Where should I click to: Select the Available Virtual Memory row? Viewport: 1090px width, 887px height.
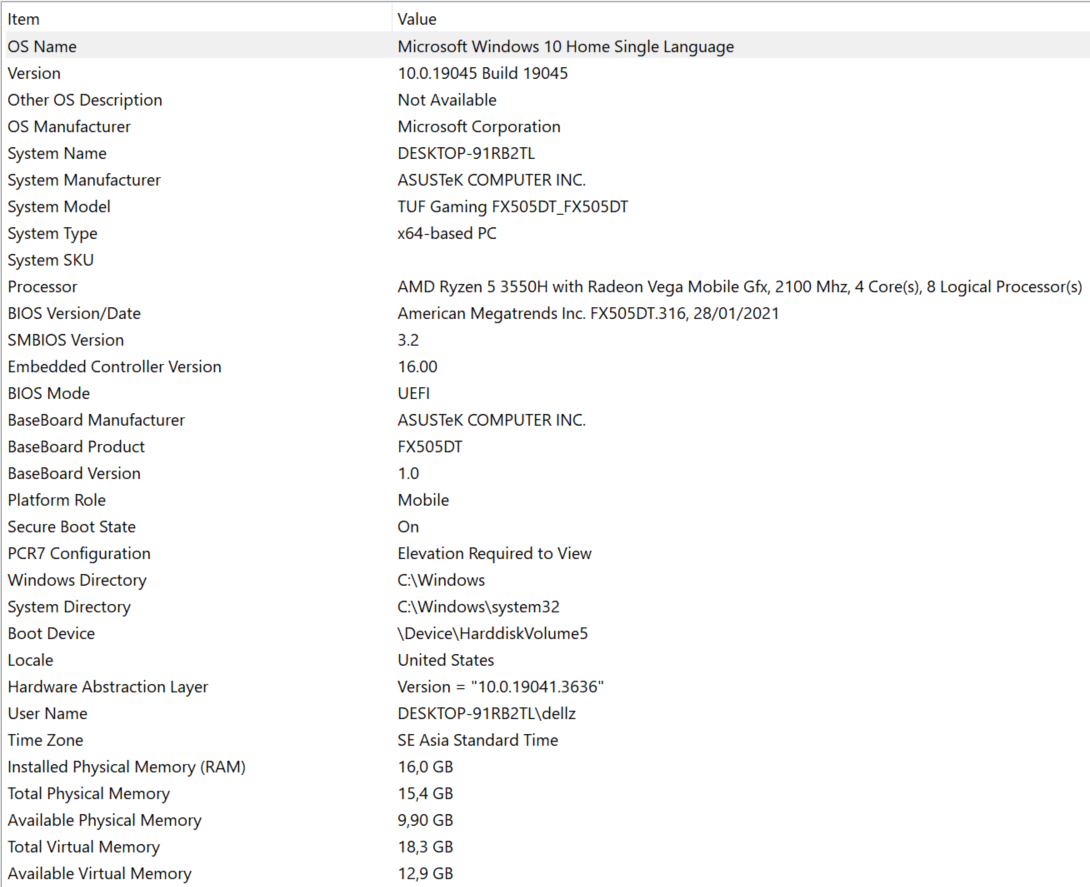[200, 873]
